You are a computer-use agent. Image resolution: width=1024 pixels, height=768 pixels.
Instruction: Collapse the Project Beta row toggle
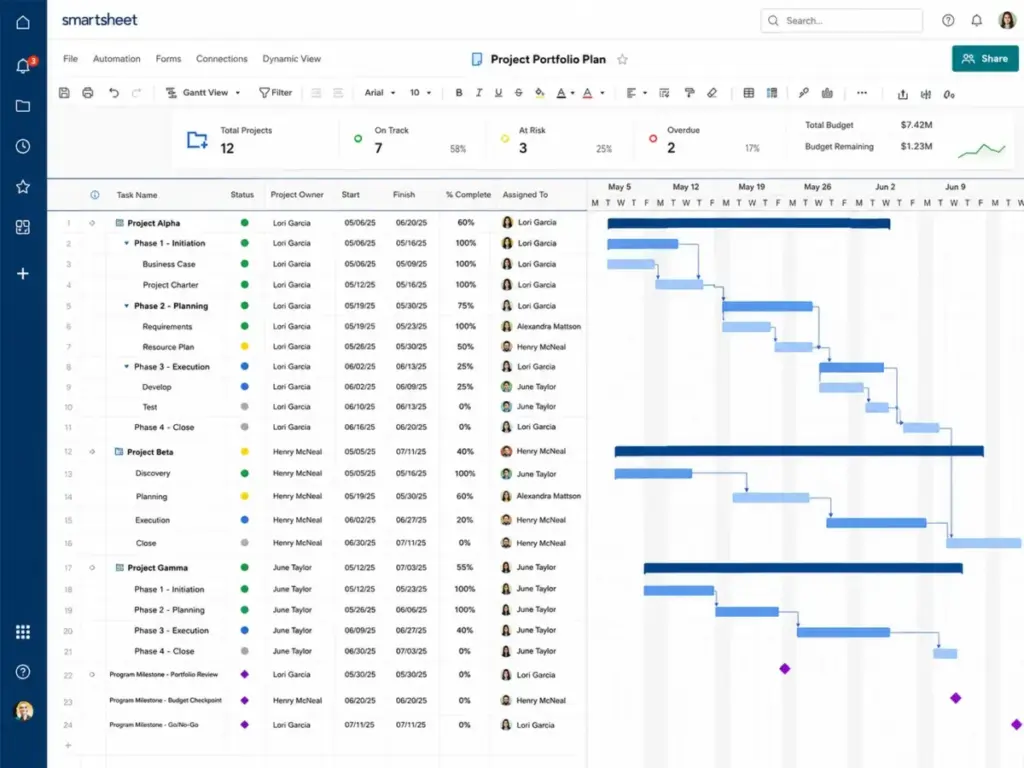pyautogui.click(x=92, y=451)
